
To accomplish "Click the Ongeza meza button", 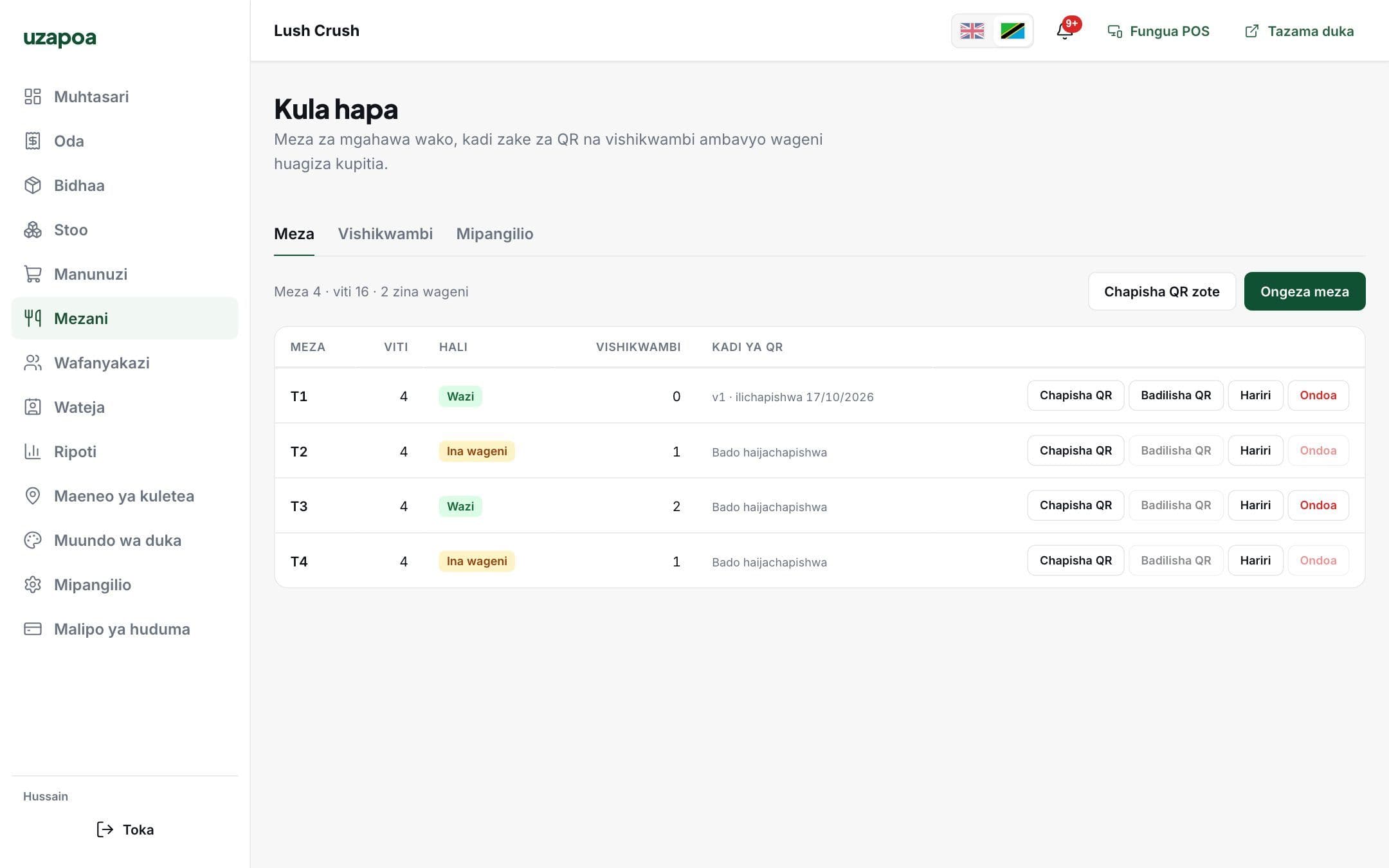I will tap(1305, 291).
